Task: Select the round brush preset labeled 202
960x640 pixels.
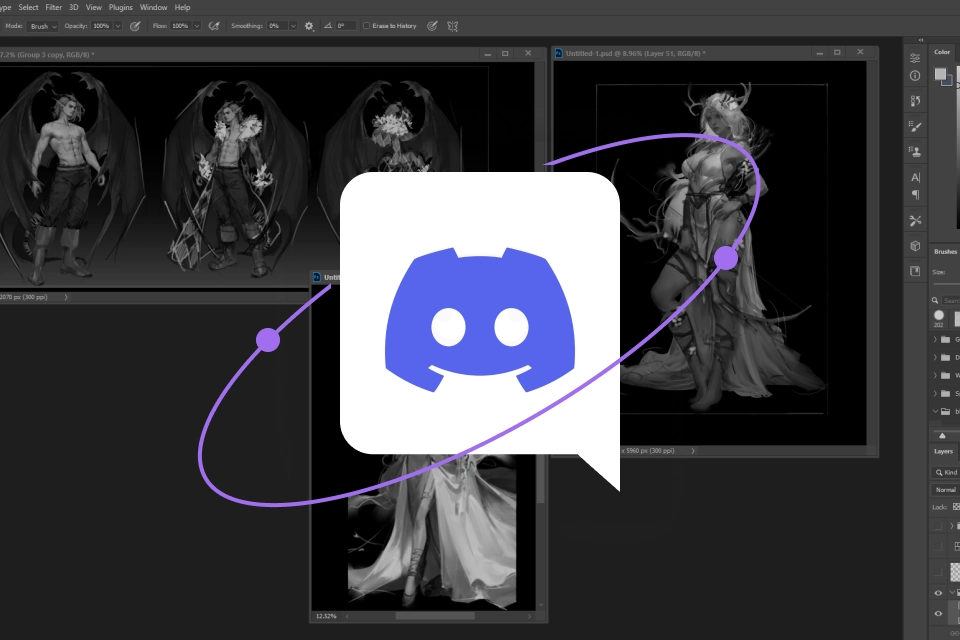Action: (939, 317)
